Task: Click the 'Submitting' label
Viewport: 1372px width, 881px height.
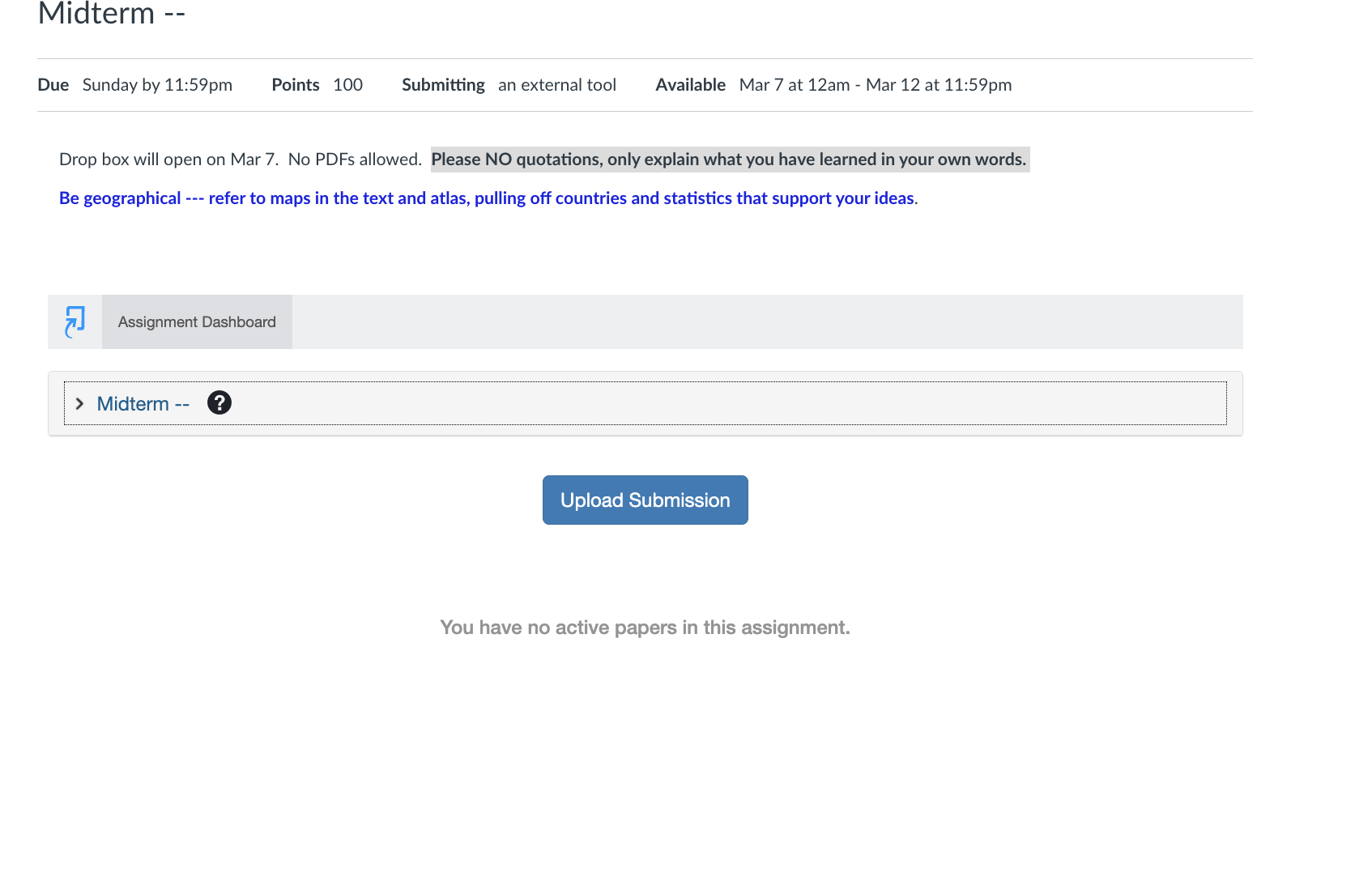Action: (443, 85)
